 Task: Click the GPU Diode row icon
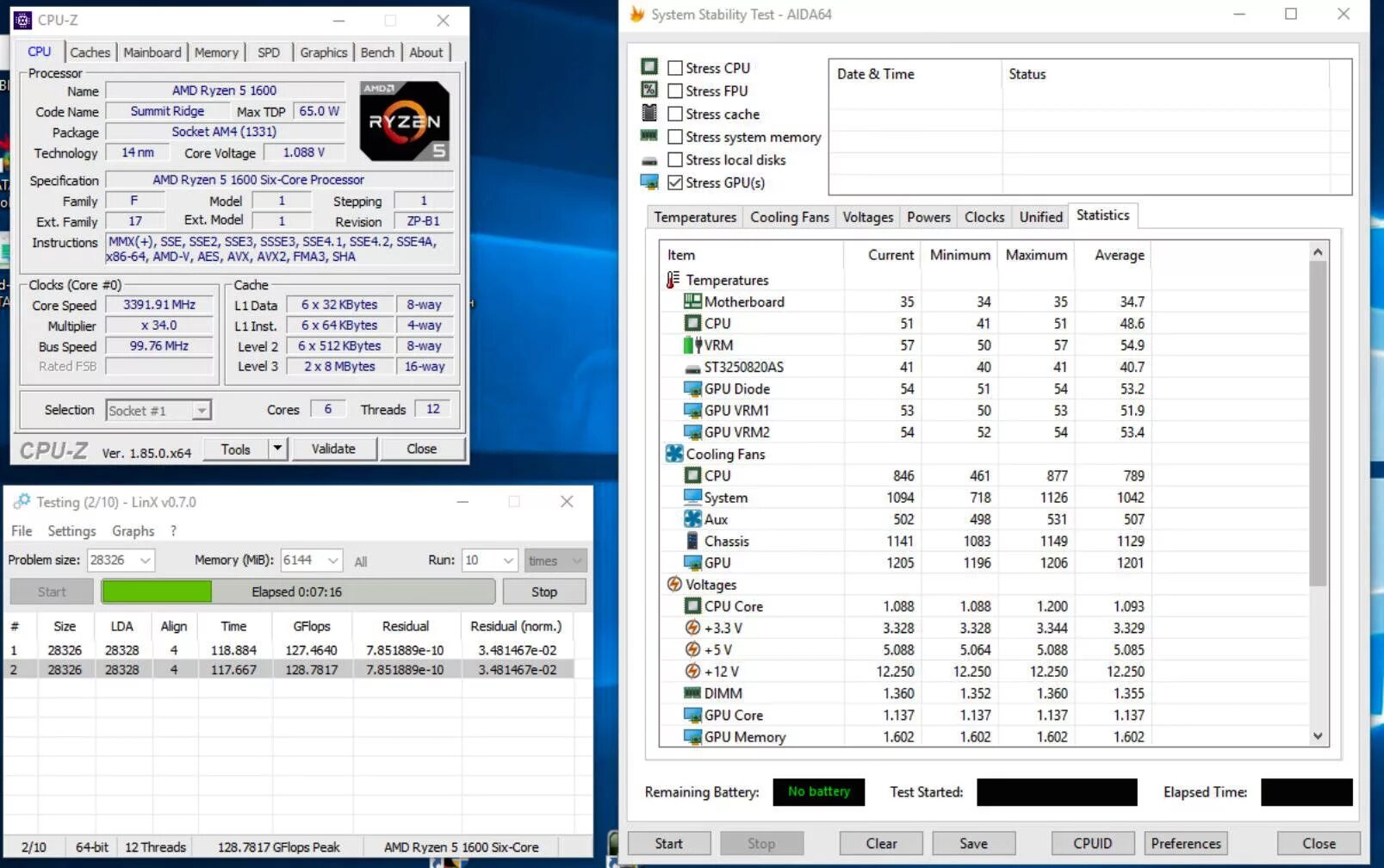pos(692,388)
